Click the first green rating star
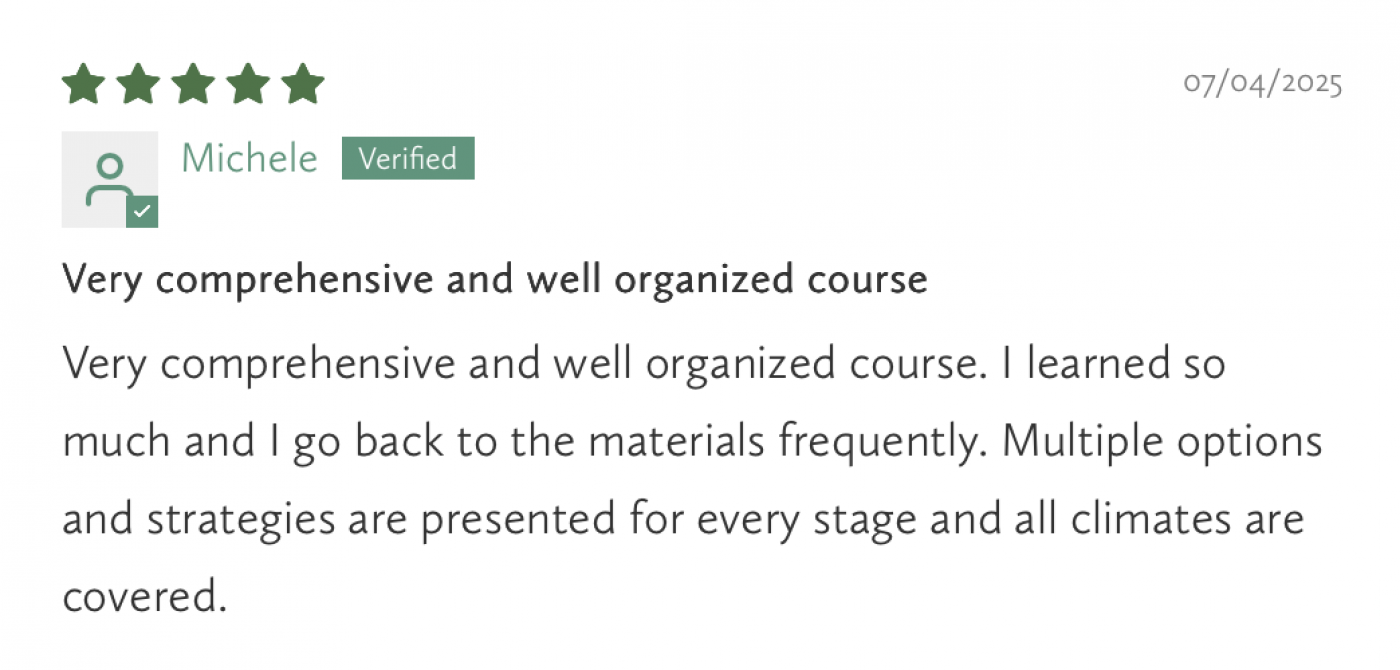This screenshot has height=670, width=1400. (84, 84)
